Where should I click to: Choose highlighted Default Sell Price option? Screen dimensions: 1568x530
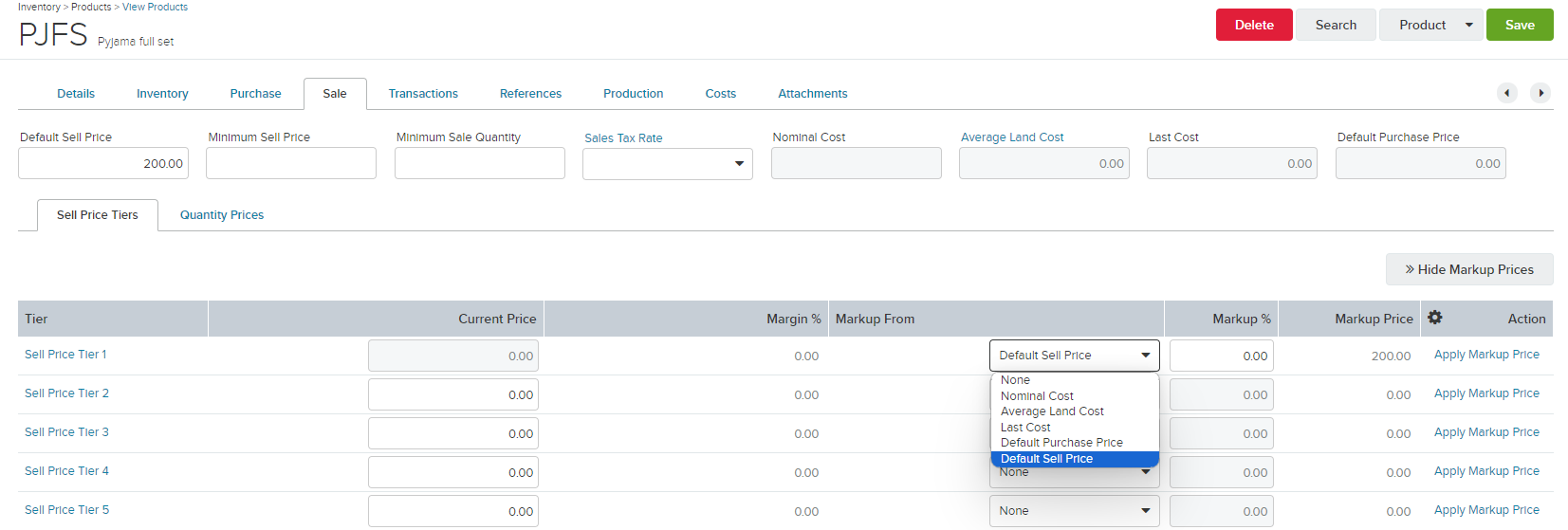1075,459
